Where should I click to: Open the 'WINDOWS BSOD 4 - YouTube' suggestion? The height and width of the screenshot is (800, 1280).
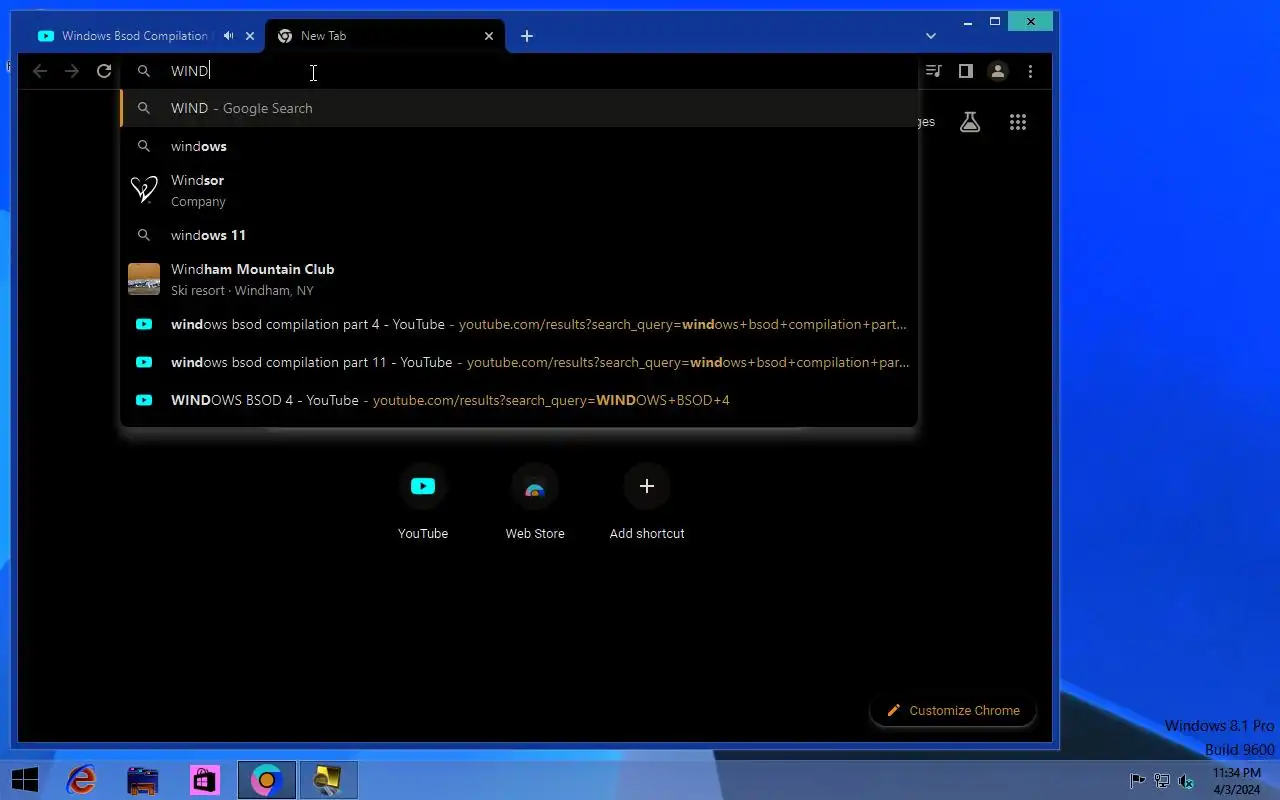[519, 400]
